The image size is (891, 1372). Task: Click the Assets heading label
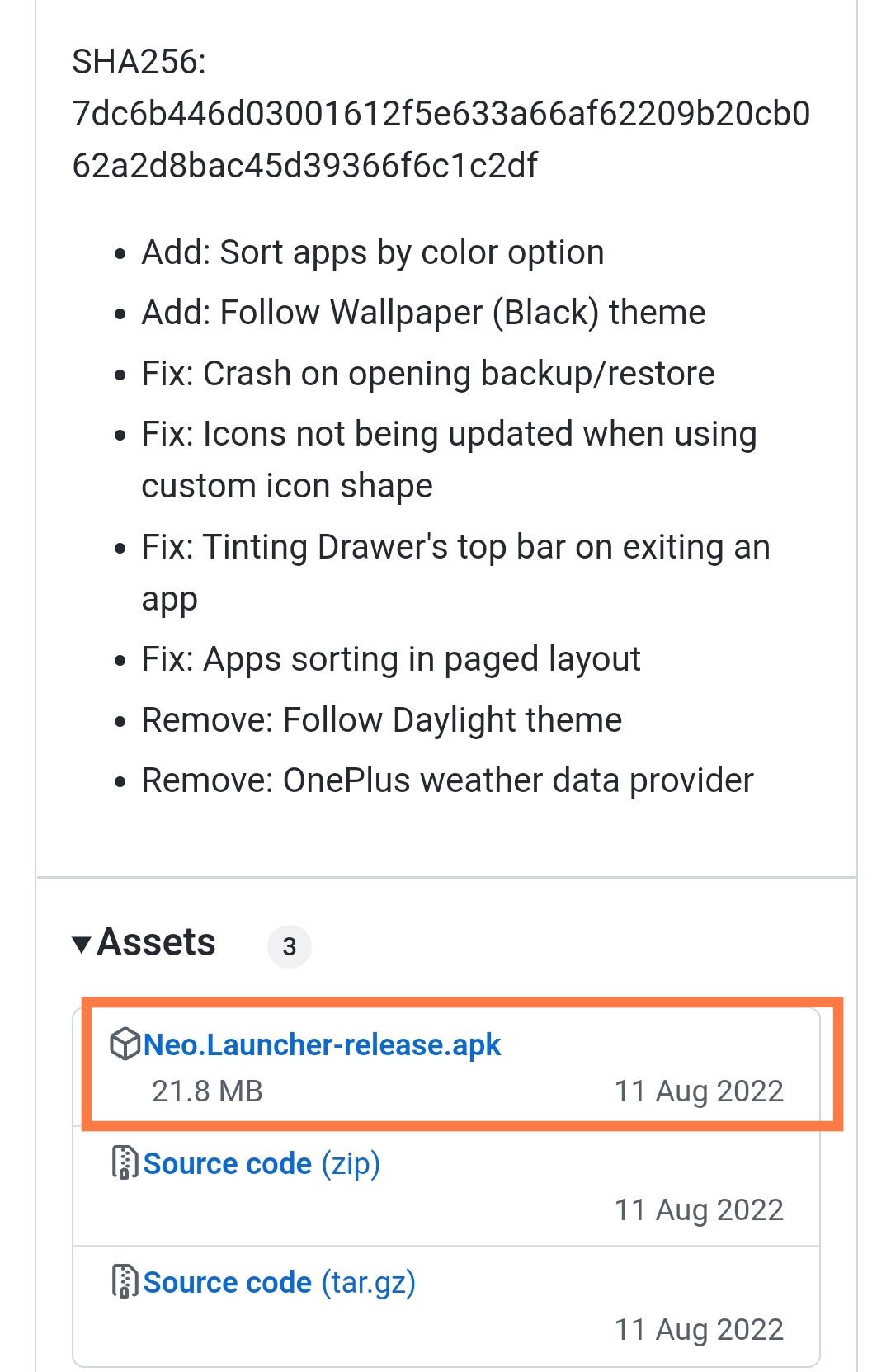155,941
